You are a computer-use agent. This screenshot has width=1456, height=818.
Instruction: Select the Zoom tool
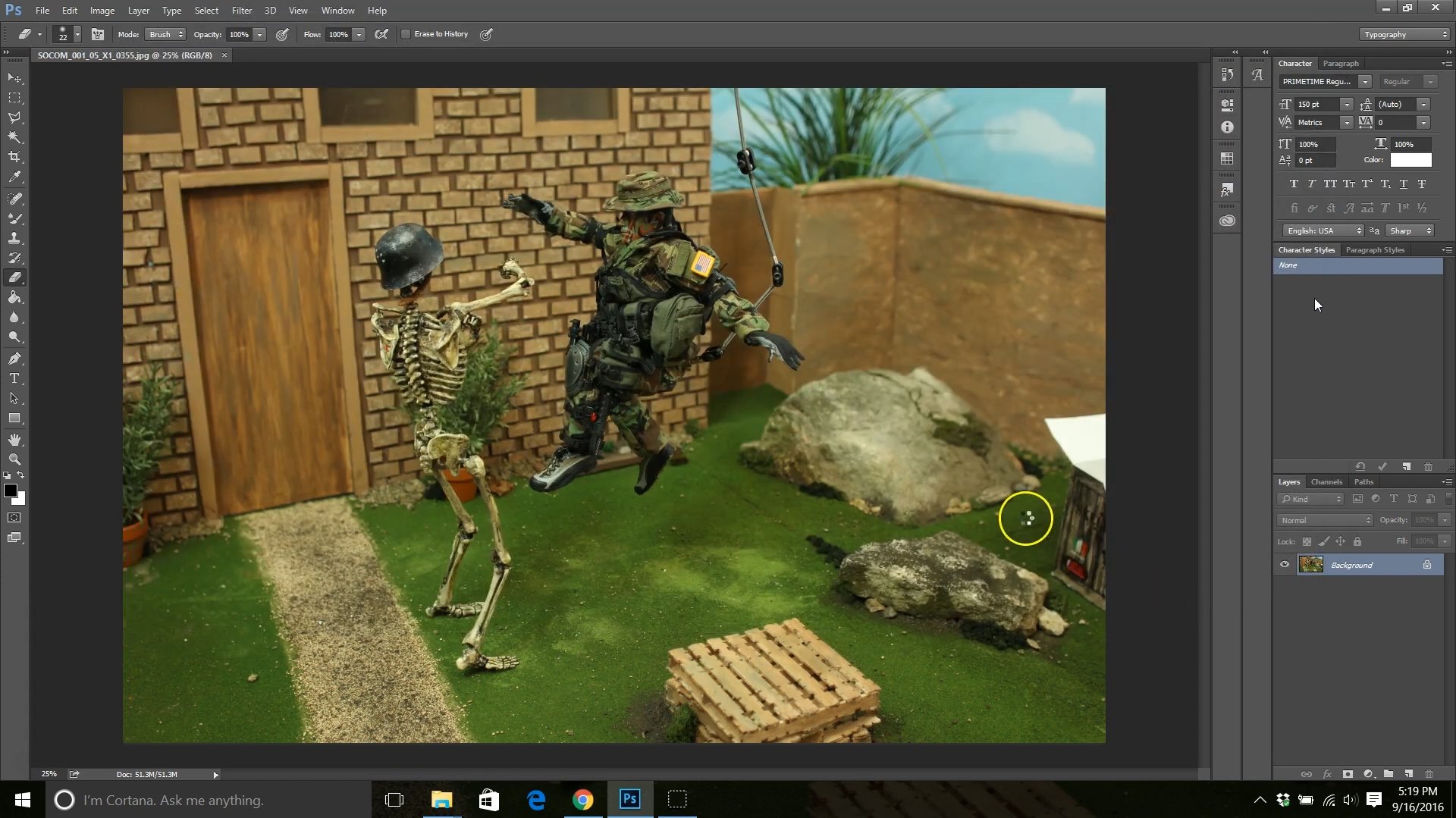[x=14, y=459]
